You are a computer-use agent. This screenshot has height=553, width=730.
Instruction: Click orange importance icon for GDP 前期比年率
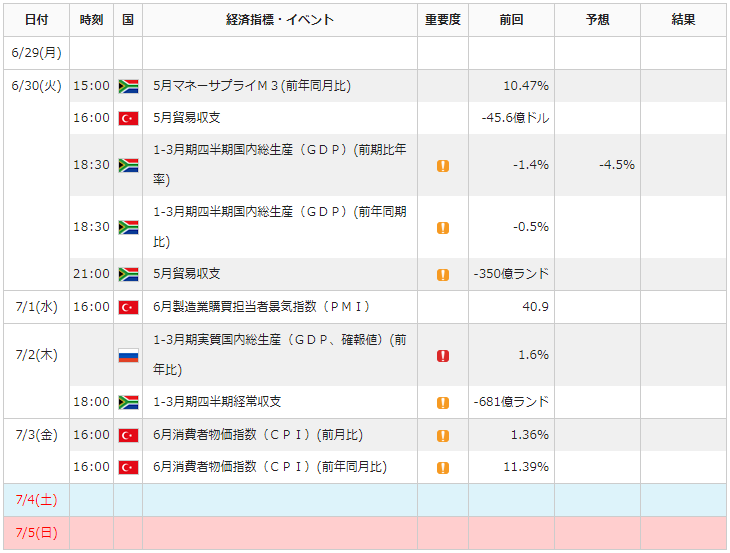tap(443, 166)
